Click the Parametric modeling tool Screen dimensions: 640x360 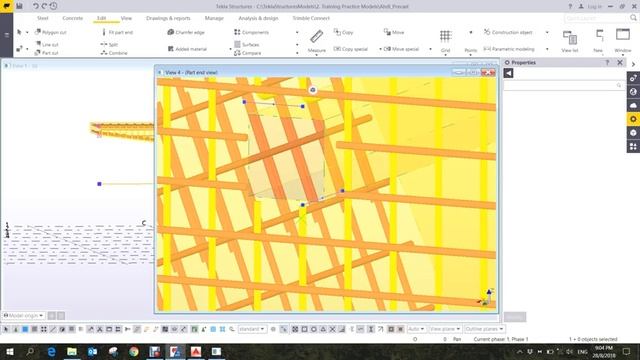point(509,49)
